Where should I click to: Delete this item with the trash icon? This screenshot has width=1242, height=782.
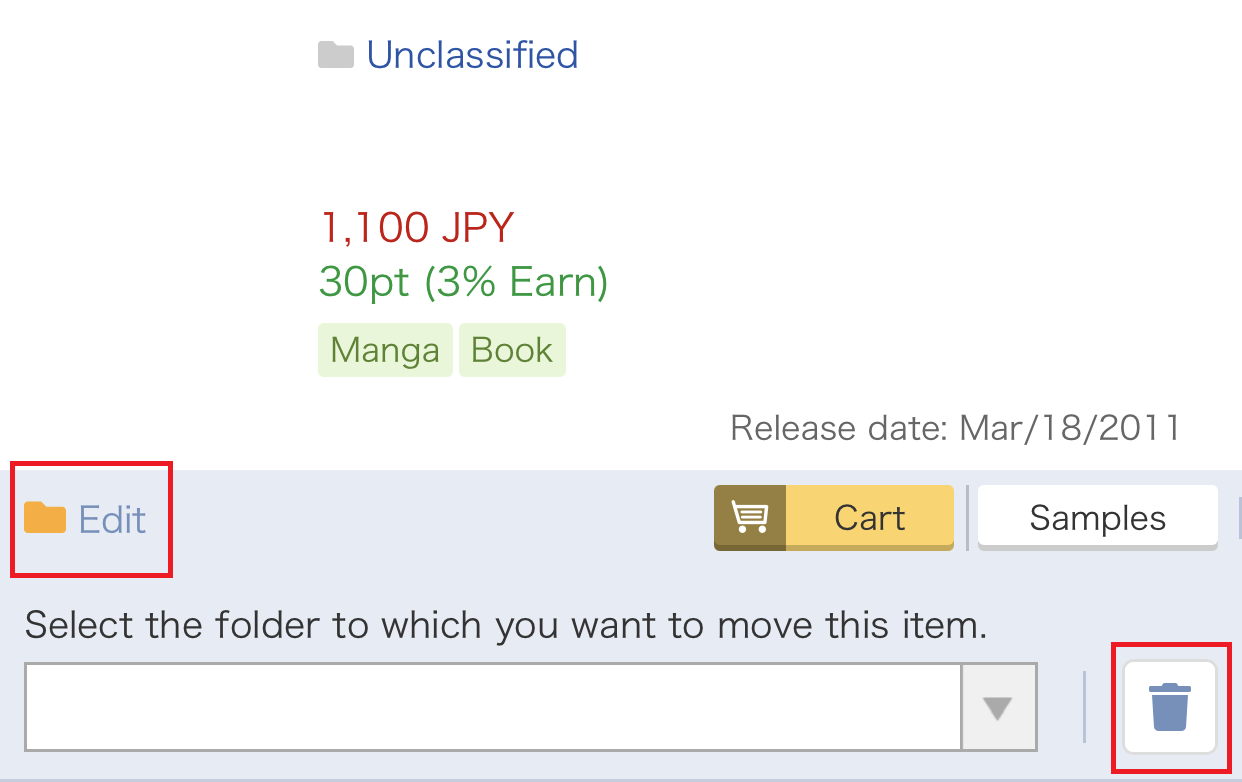coord(1170,707)
